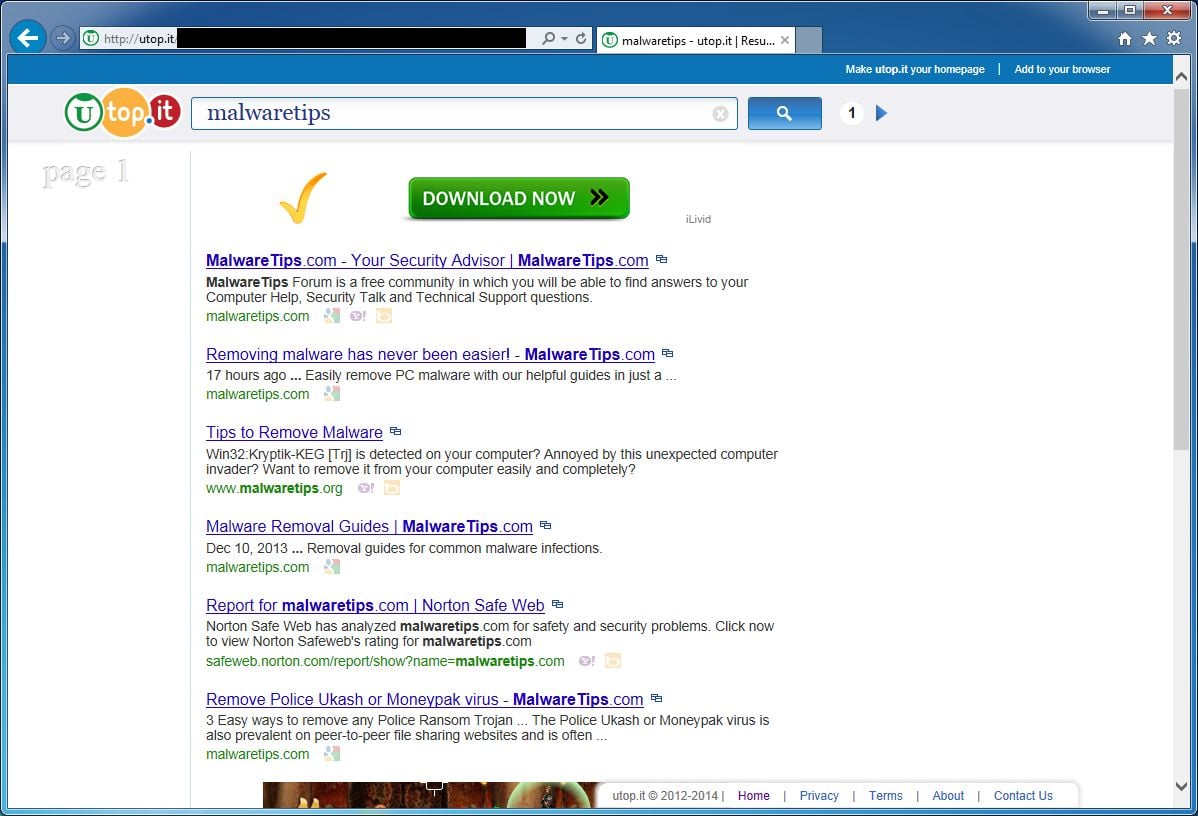Select the malwaretips - utop.it results tab
Viewport: 1198px width, 816px height.
click(x=695, y=40)
